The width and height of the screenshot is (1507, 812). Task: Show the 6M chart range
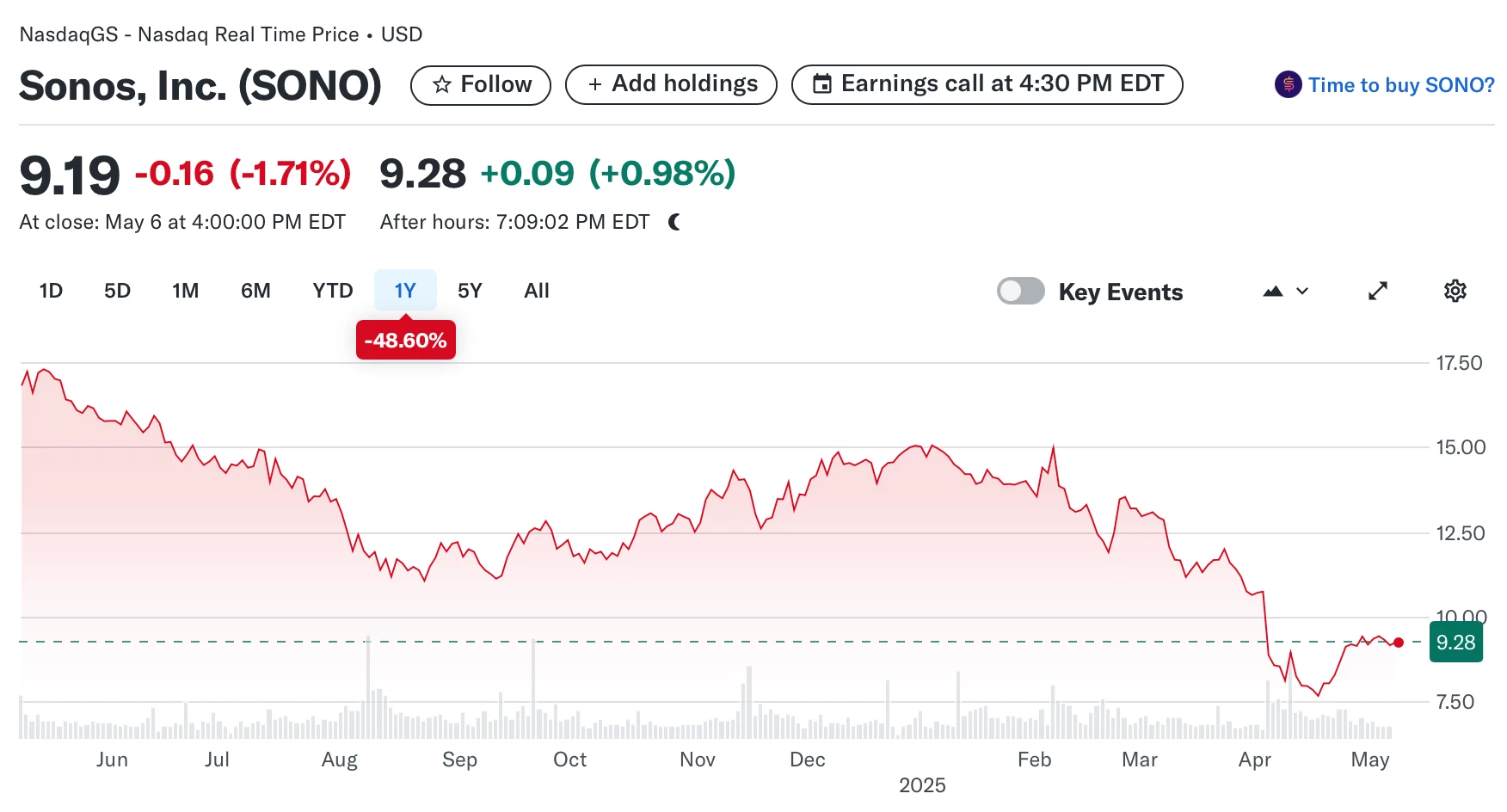pyautogui.click(x=255, y=291)
